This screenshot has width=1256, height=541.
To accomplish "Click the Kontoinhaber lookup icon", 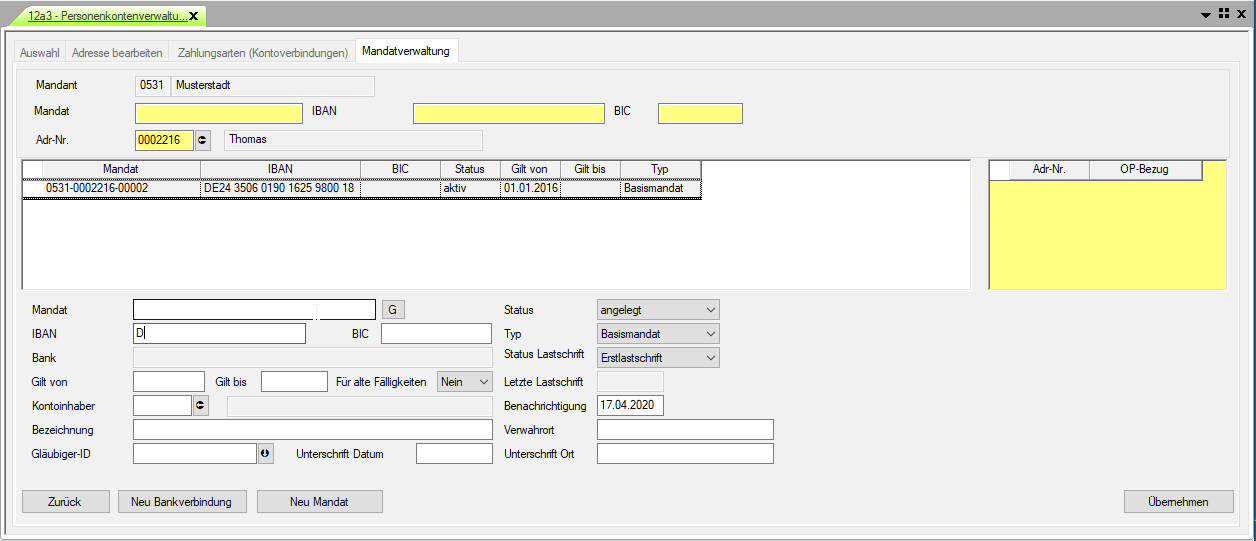I will (200, 405).
